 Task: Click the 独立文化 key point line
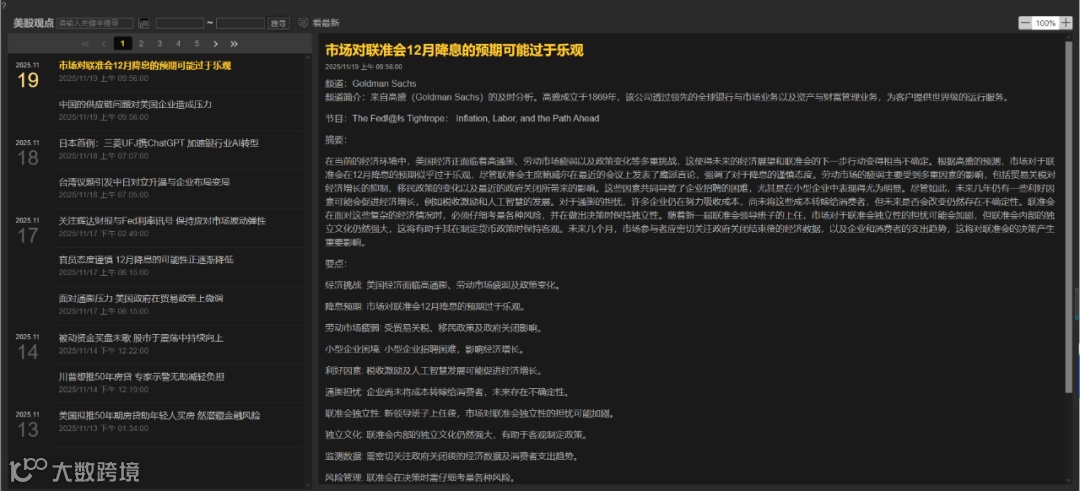(x=457, y=435)
